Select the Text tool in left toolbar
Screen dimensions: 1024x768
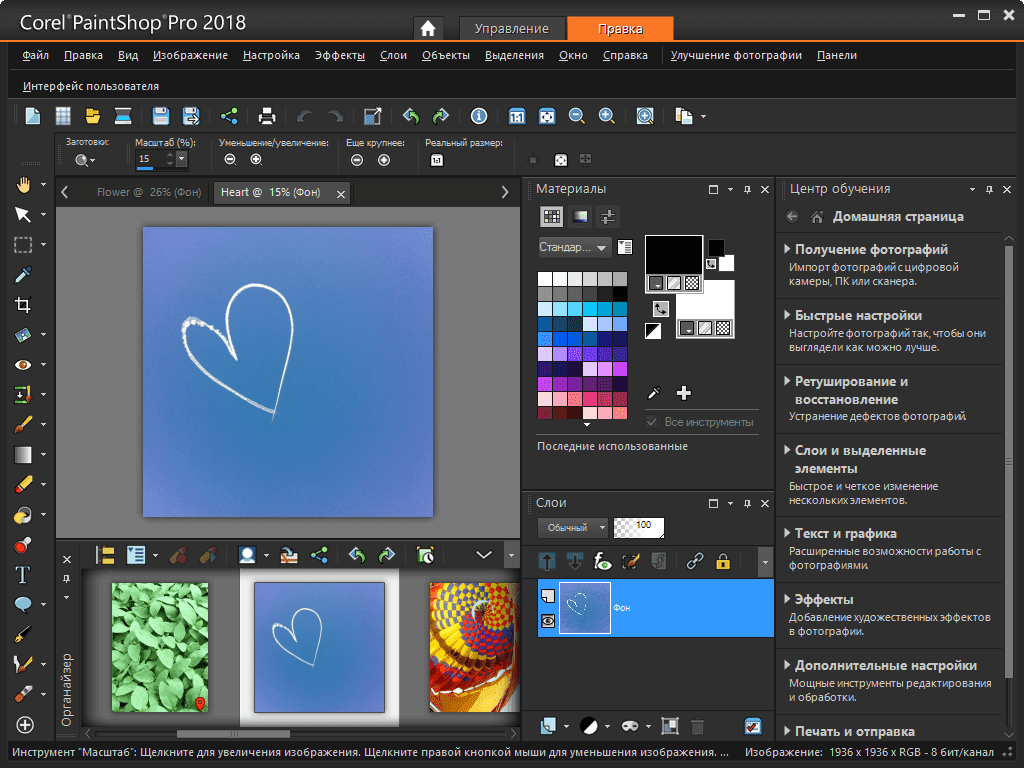coord(22,575)
